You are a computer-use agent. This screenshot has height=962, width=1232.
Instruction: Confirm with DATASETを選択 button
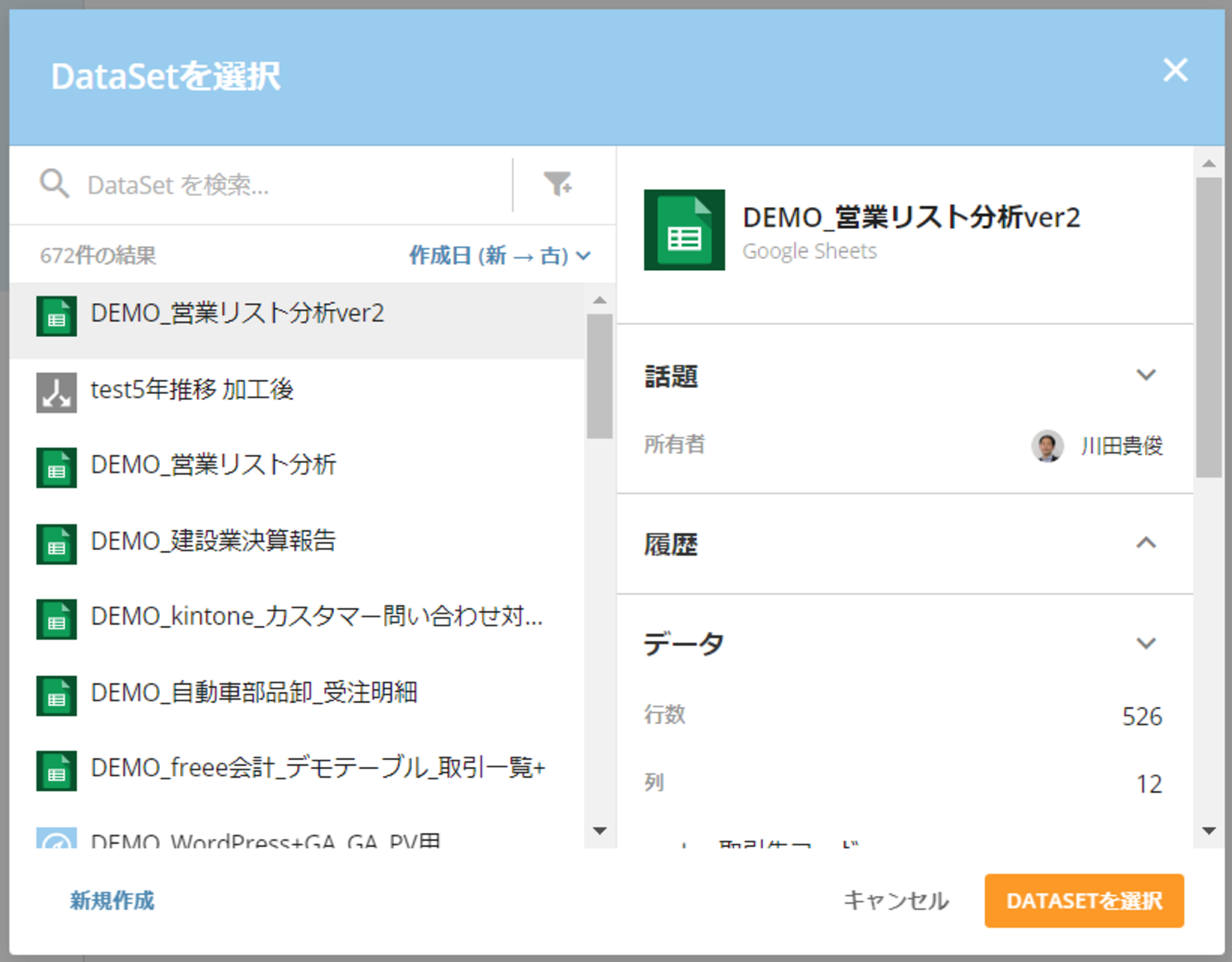coord(1084,900)
